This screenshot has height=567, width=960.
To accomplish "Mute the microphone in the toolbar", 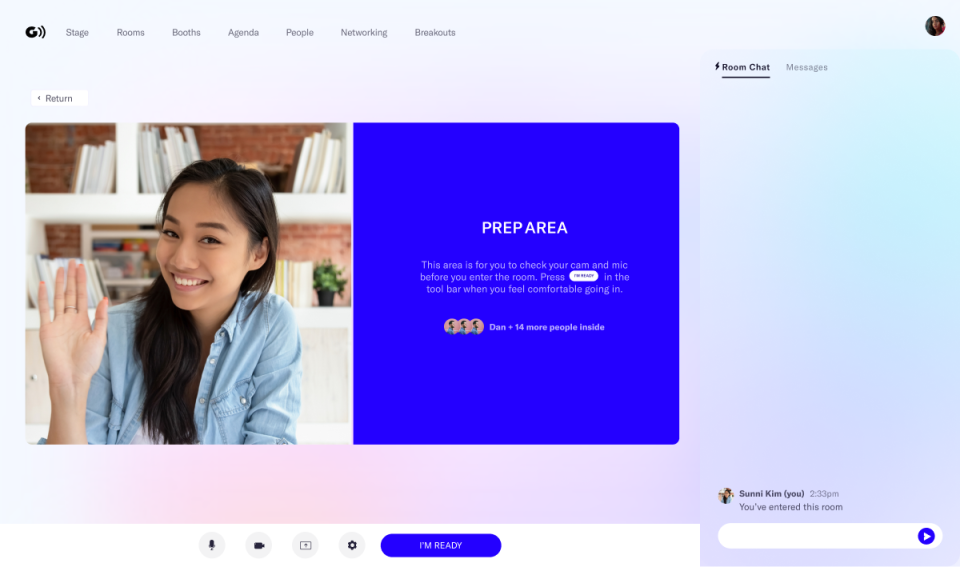I will click(212, 545).
